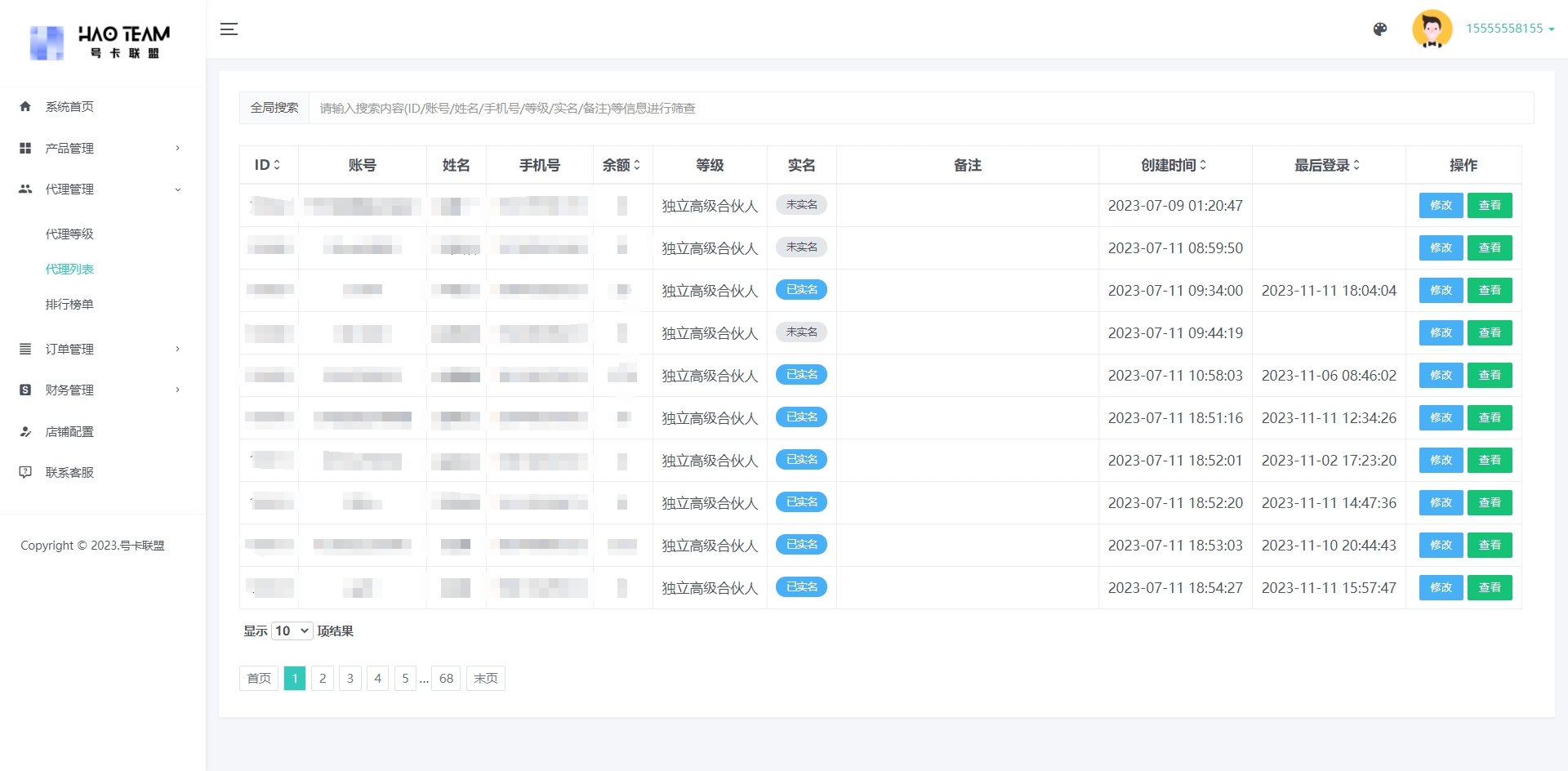The image size is (1568, 771).
Task: Click the home icon beside 系统首页
Action: point(25,106)
